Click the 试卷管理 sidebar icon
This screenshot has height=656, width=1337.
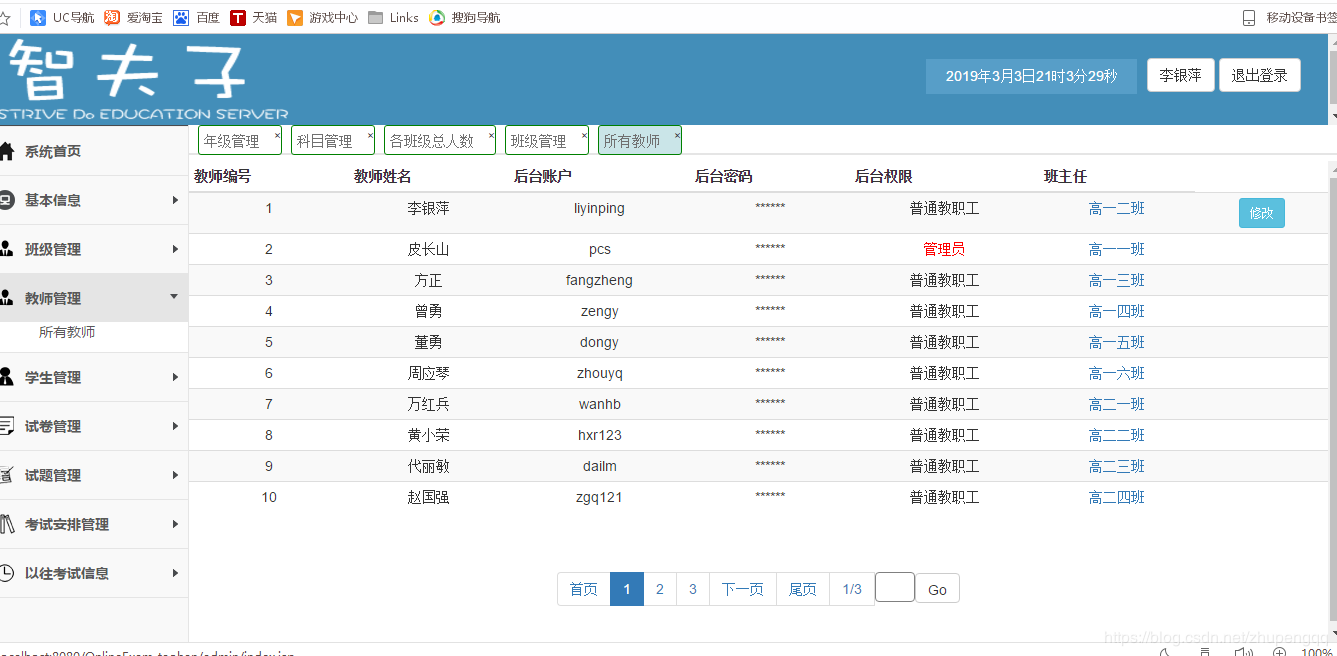pyautogui.click(x=6, y=426)
